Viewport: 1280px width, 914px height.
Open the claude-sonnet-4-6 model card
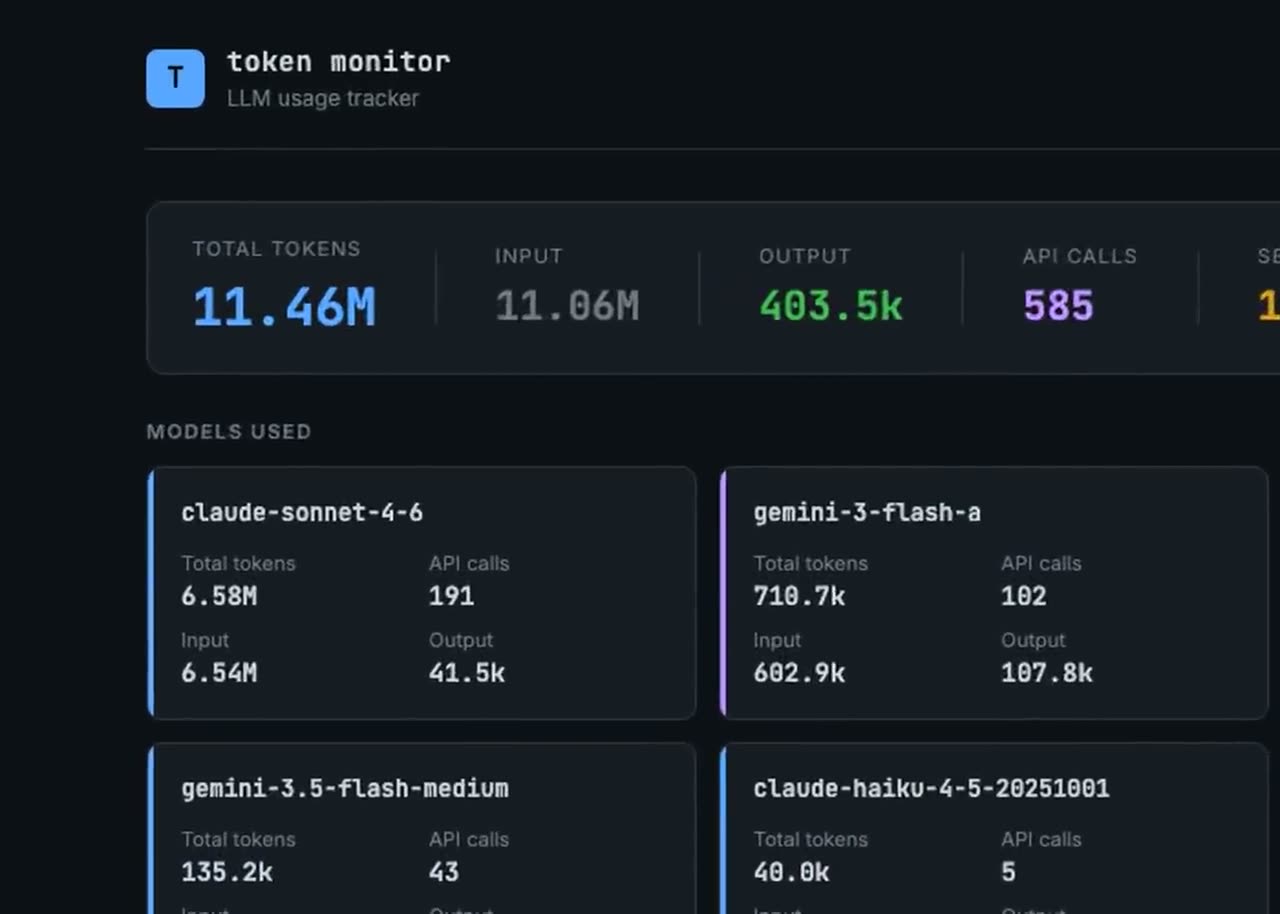pyautogui.click(x=421, y=593)
